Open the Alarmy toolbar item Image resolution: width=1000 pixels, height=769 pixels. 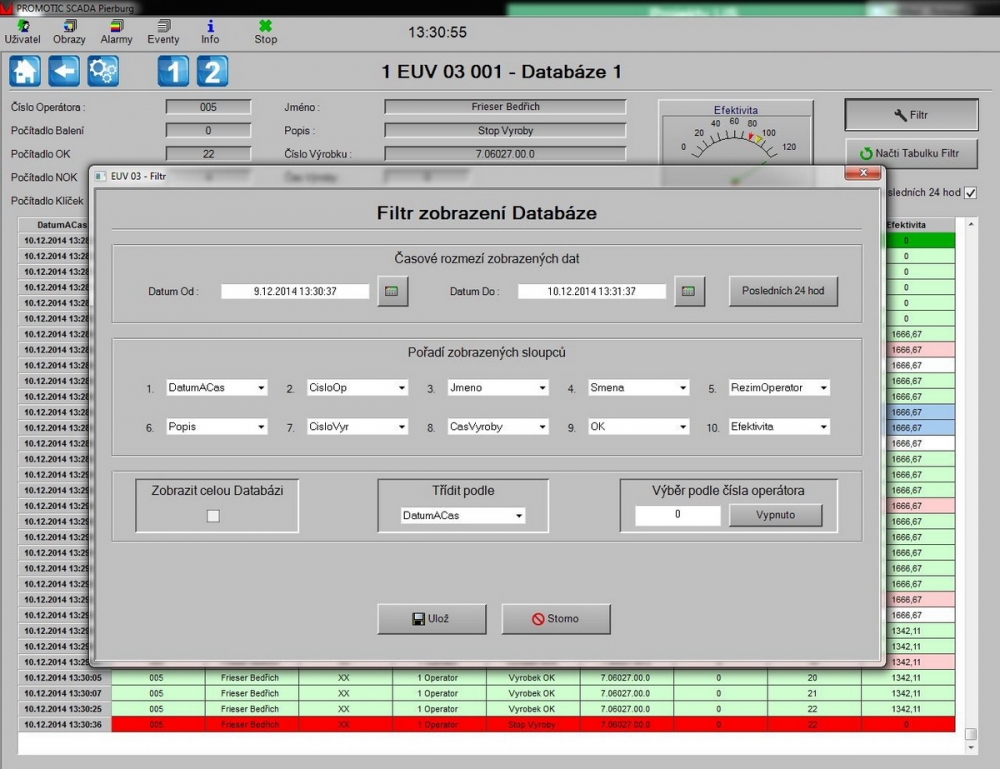(x=116, y=32)
